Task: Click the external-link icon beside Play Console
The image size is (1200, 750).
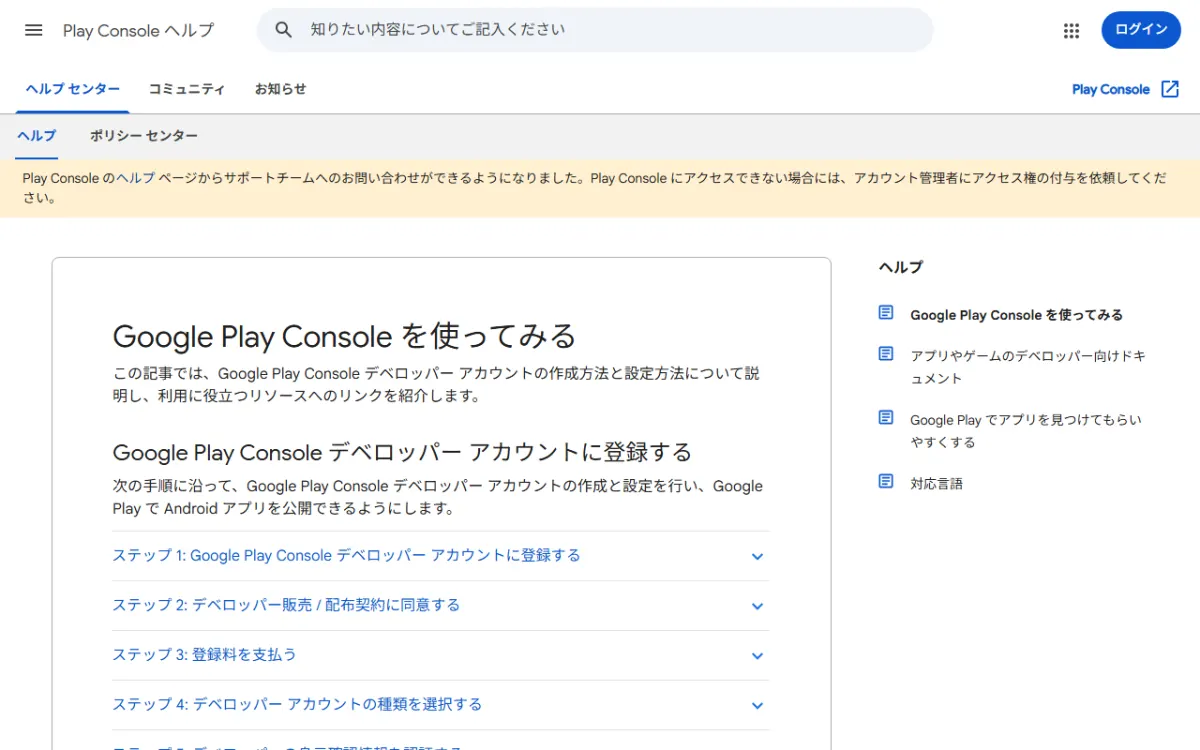Action: tap(1170, 89)
